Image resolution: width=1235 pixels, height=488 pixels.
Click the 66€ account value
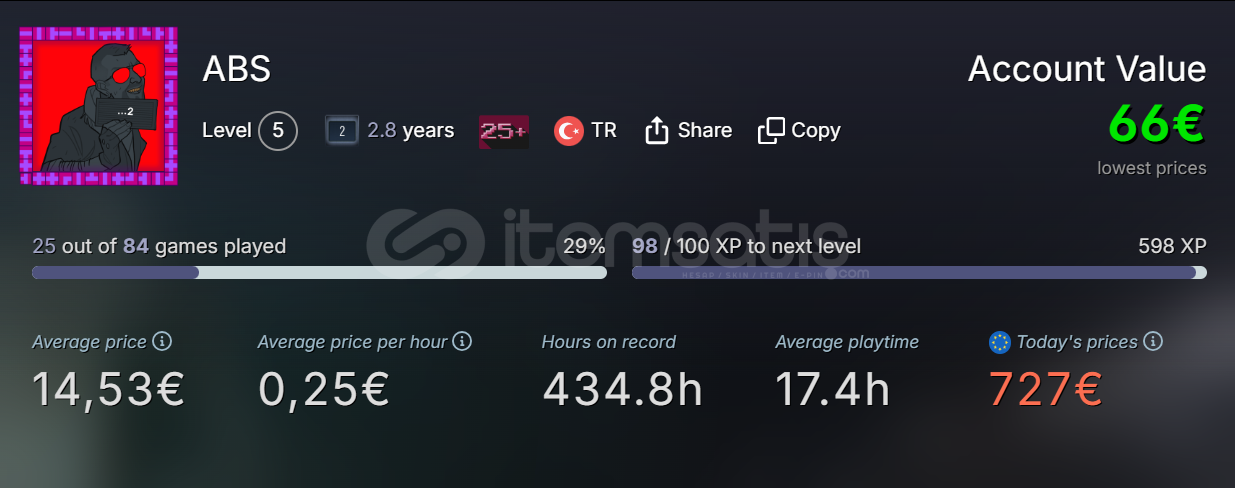tap(1157, 125)
